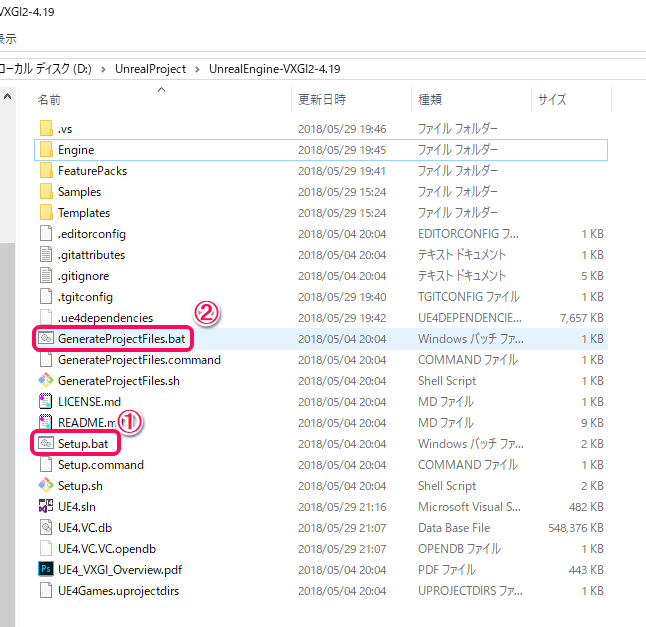Click the UE4.sln Visual Studio icon
This screenshot has height=627, width=646.
coord(46,507)
